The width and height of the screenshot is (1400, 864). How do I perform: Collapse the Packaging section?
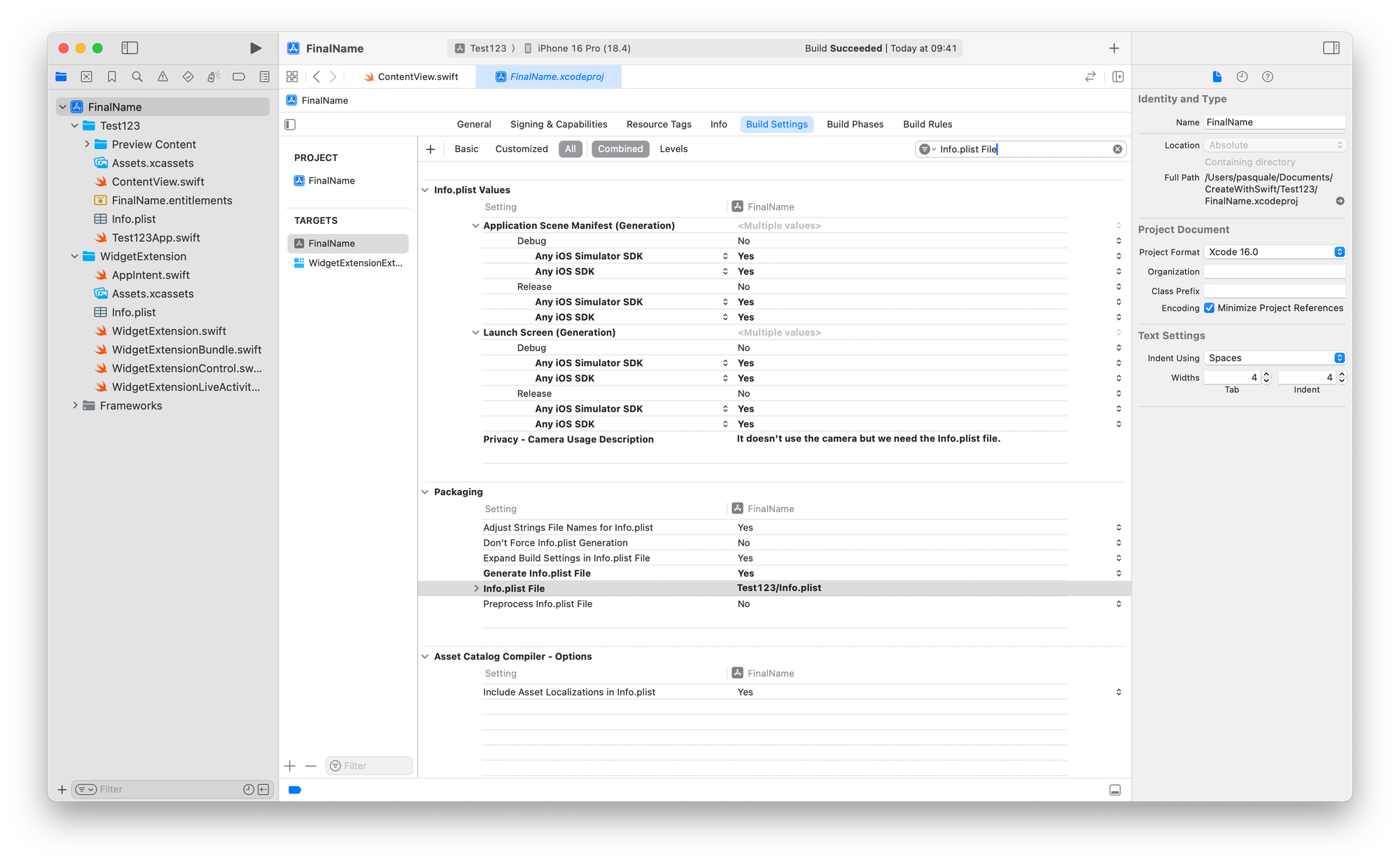tap(425, 492)
